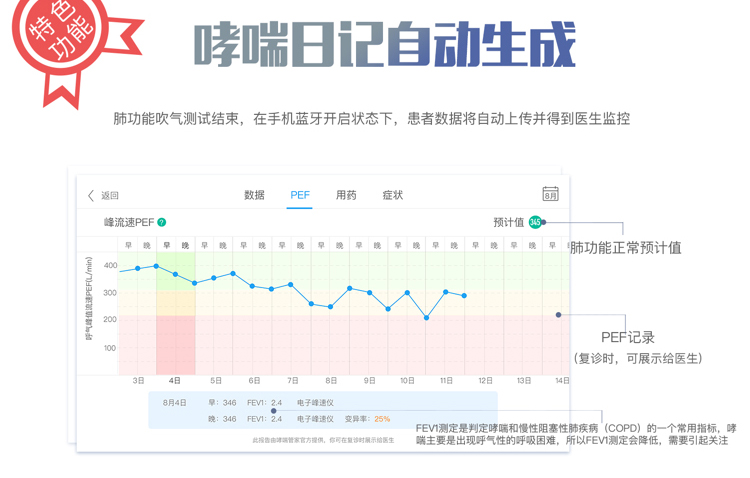The width and height of the screenshot is (750, 478).
Task: Click the 早：346 morning reading
Action: click(222, 403)
